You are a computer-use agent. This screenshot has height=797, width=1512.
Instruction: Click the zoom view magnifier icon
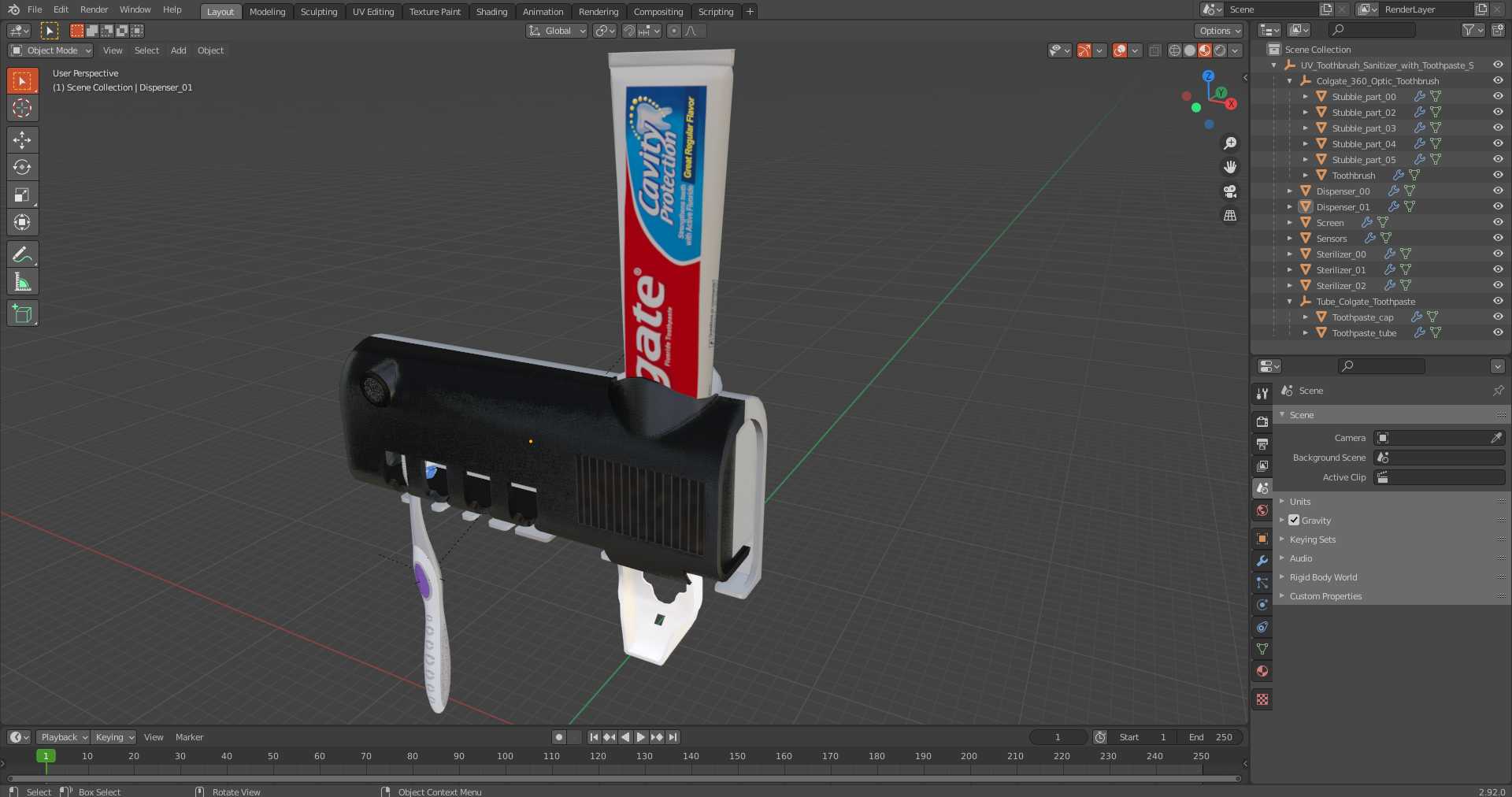click(1230, 143)
